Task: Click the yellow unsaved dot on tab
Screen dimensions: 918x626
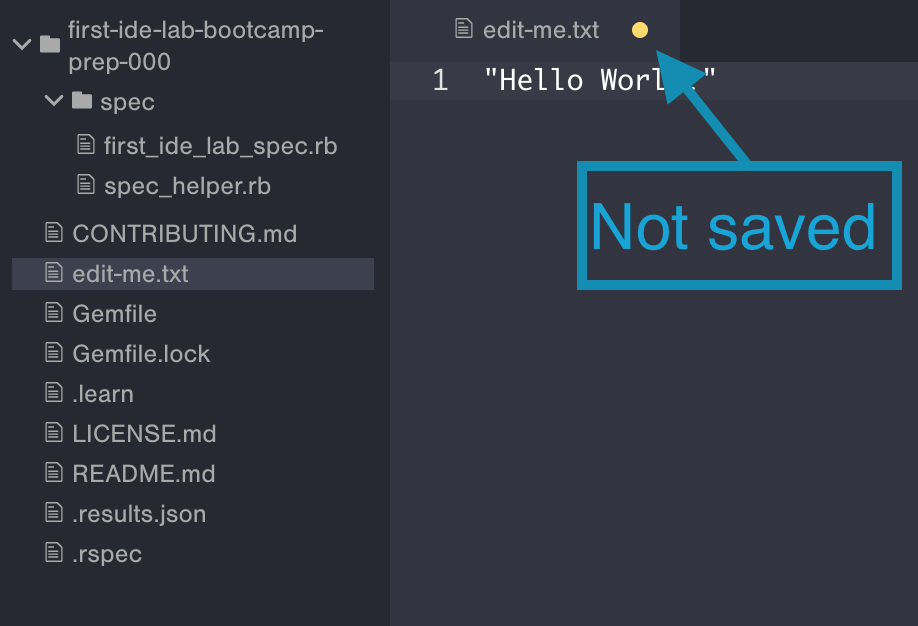Action: [640, 30]
